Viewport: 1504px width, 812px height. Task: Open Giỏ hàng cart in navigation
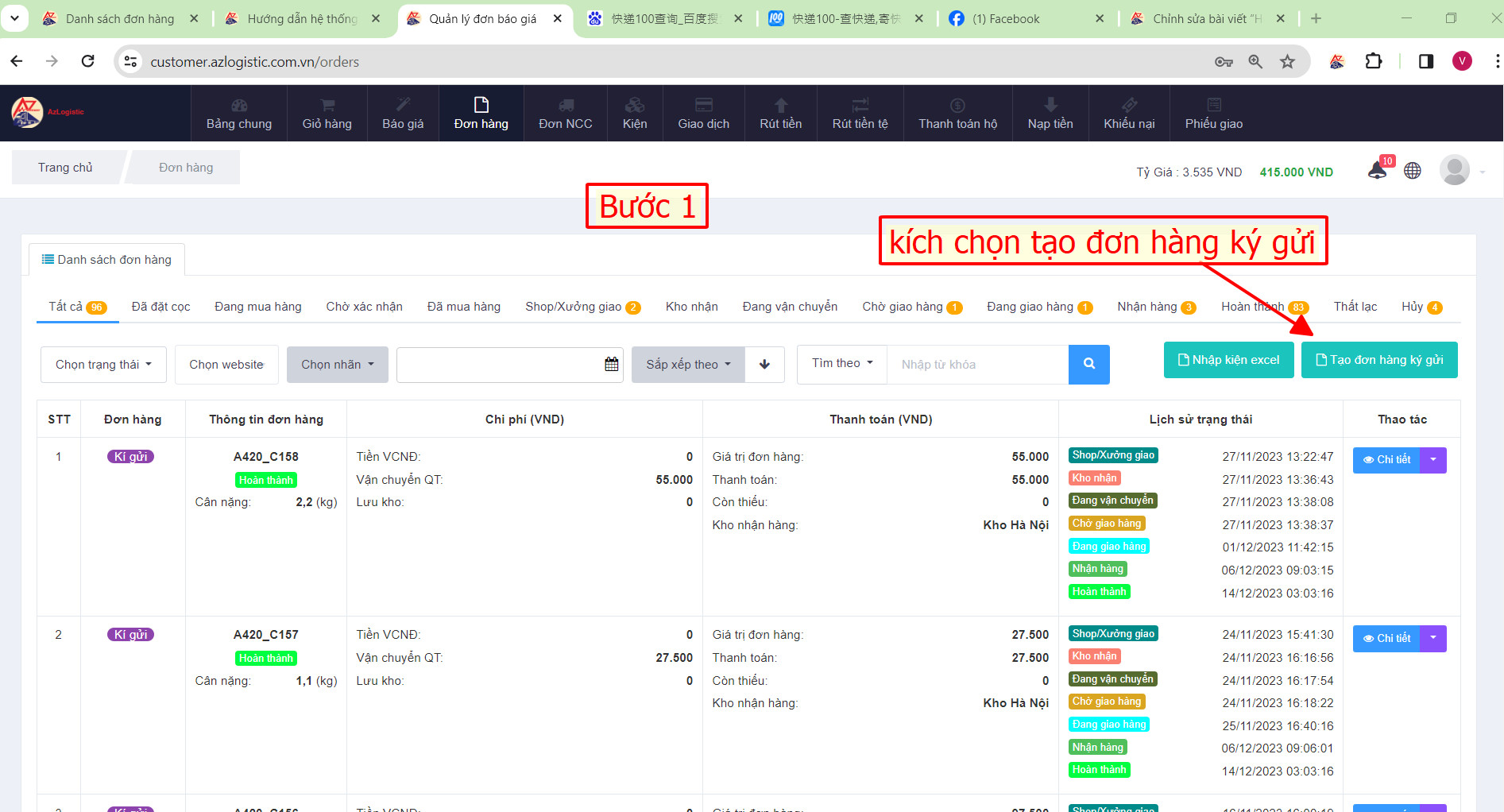click(327, 114)
